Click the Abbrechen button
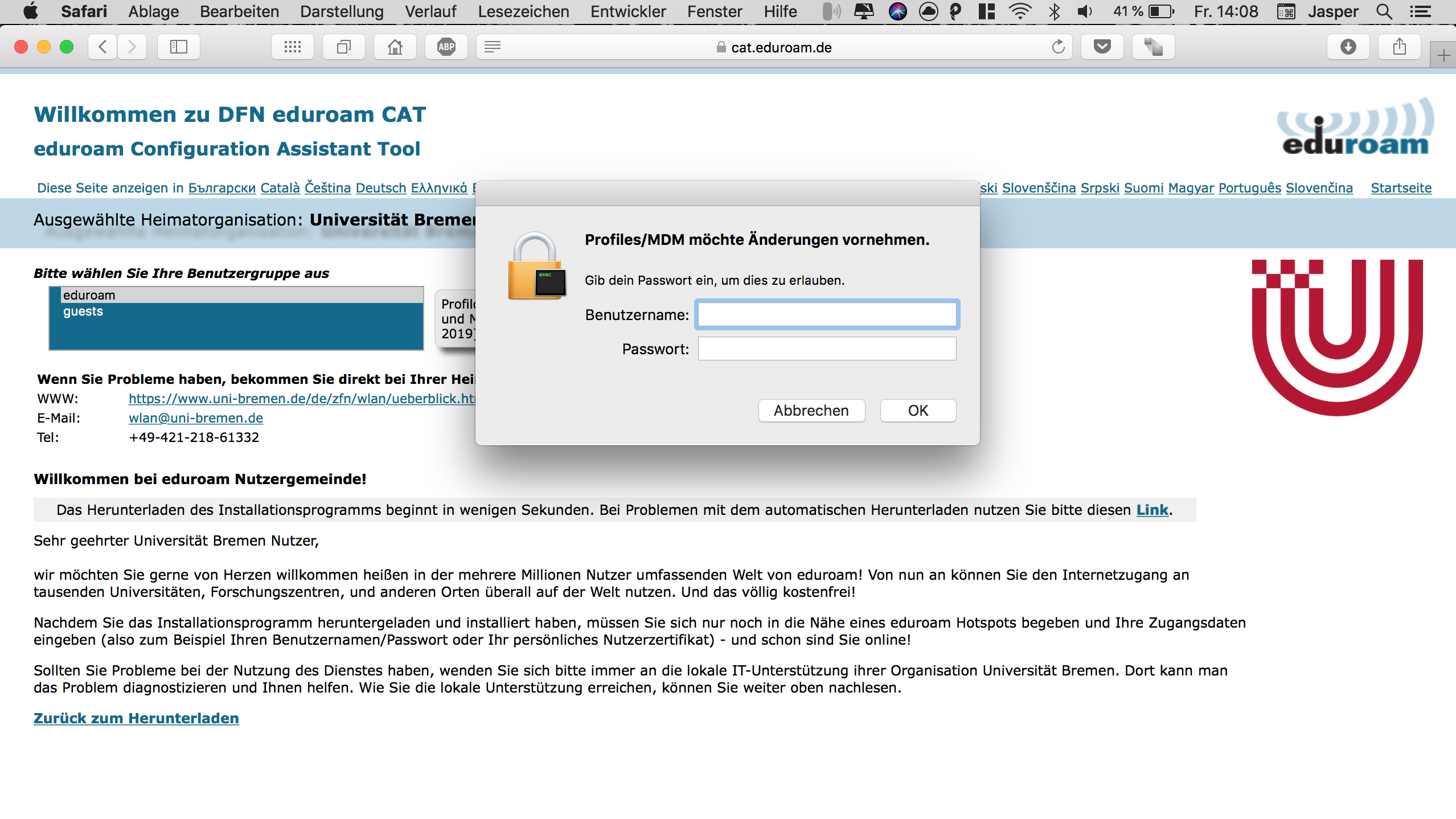 point(811,411)
